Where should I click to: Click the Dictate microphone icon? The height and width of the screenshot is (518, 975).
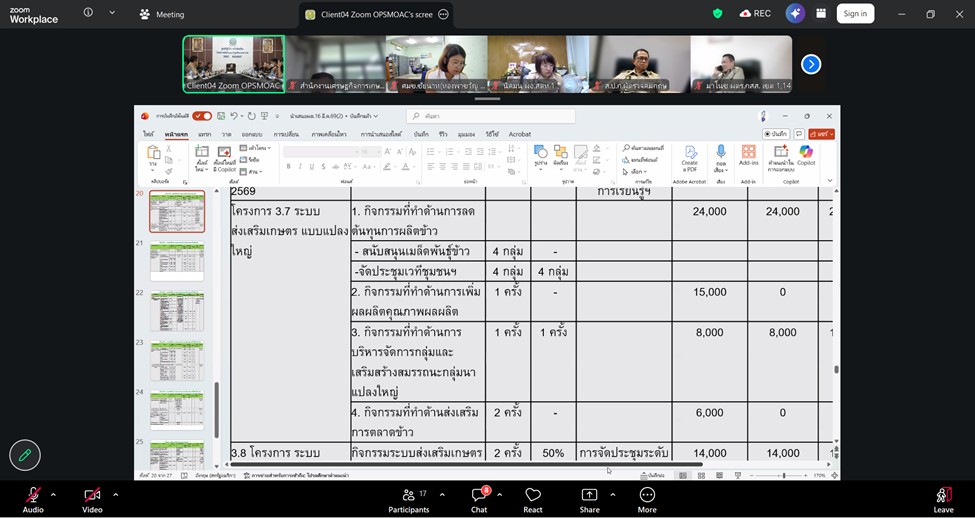click(x=721, y=151)
